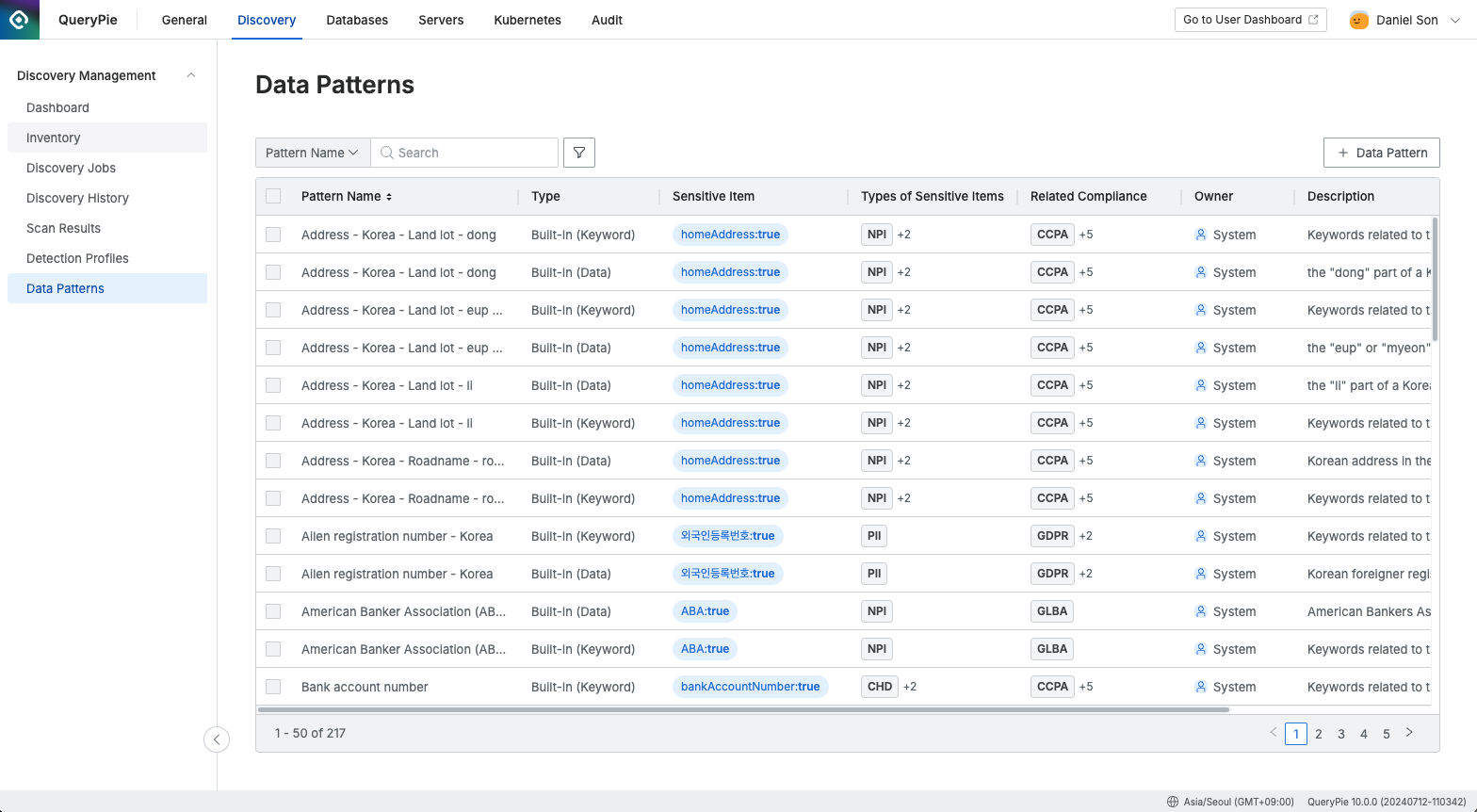Viewport: 1477px width, 812px height.
Task: Click the Pattern Name sort arrows icon
Action: (x=389, y=197)
